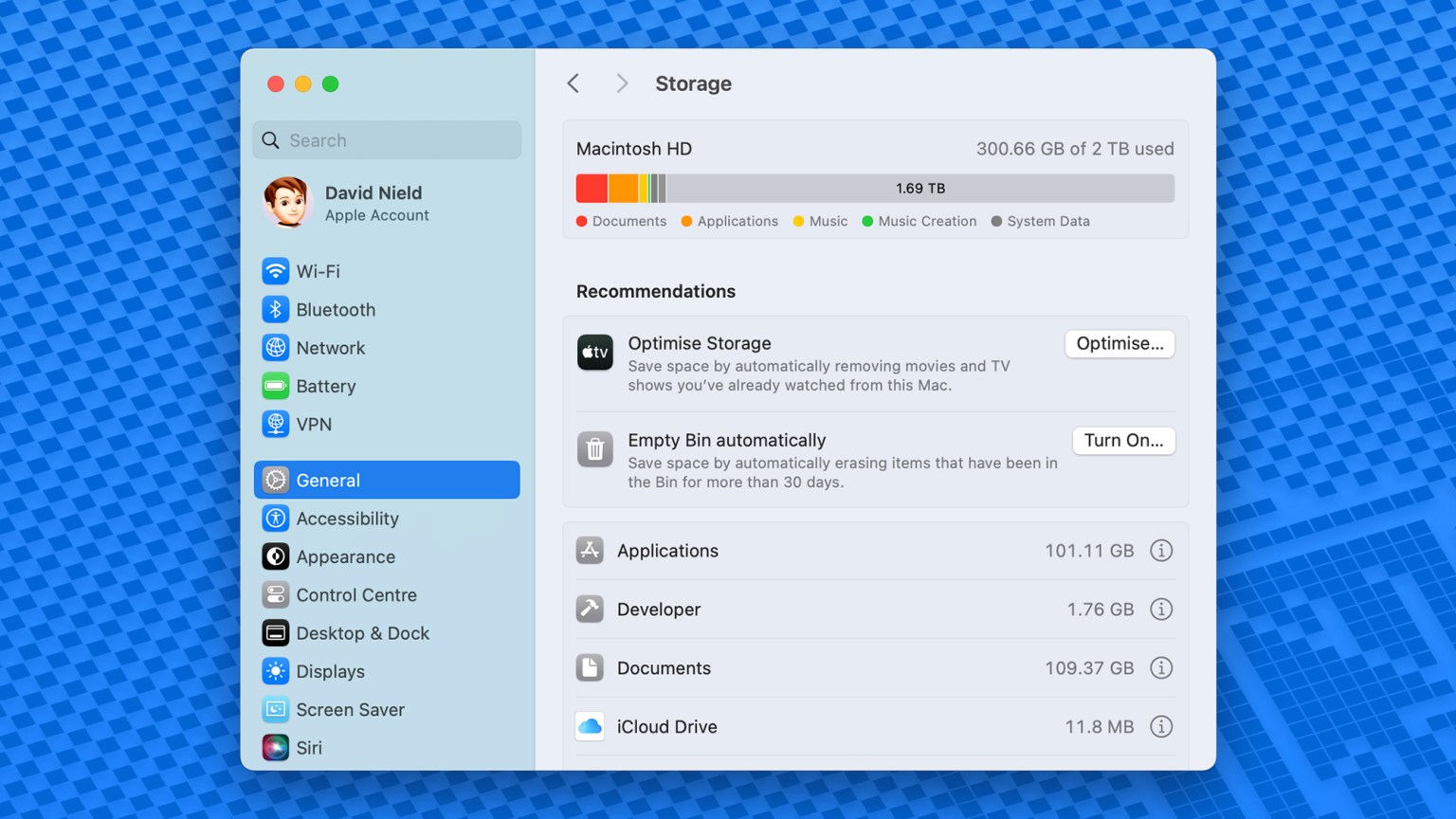This screenshot has width=1456, height=819.
Task: Select the Bluetooth icon in the sidebar
Action: 275,309
